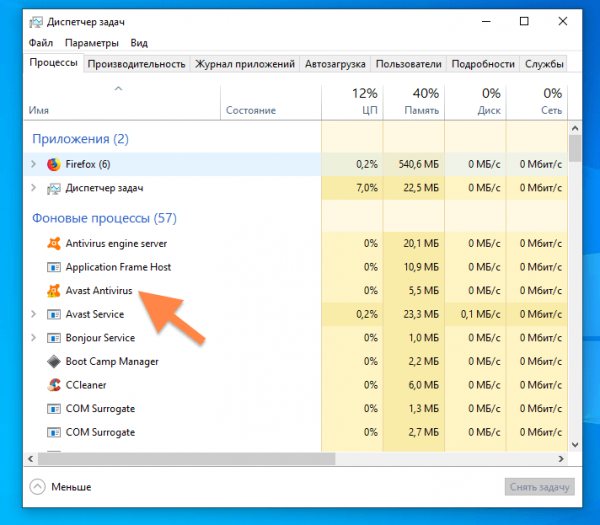600x525 pixels.
Task: Click the vertical scrollbar thumb
Action: (575, 148)
